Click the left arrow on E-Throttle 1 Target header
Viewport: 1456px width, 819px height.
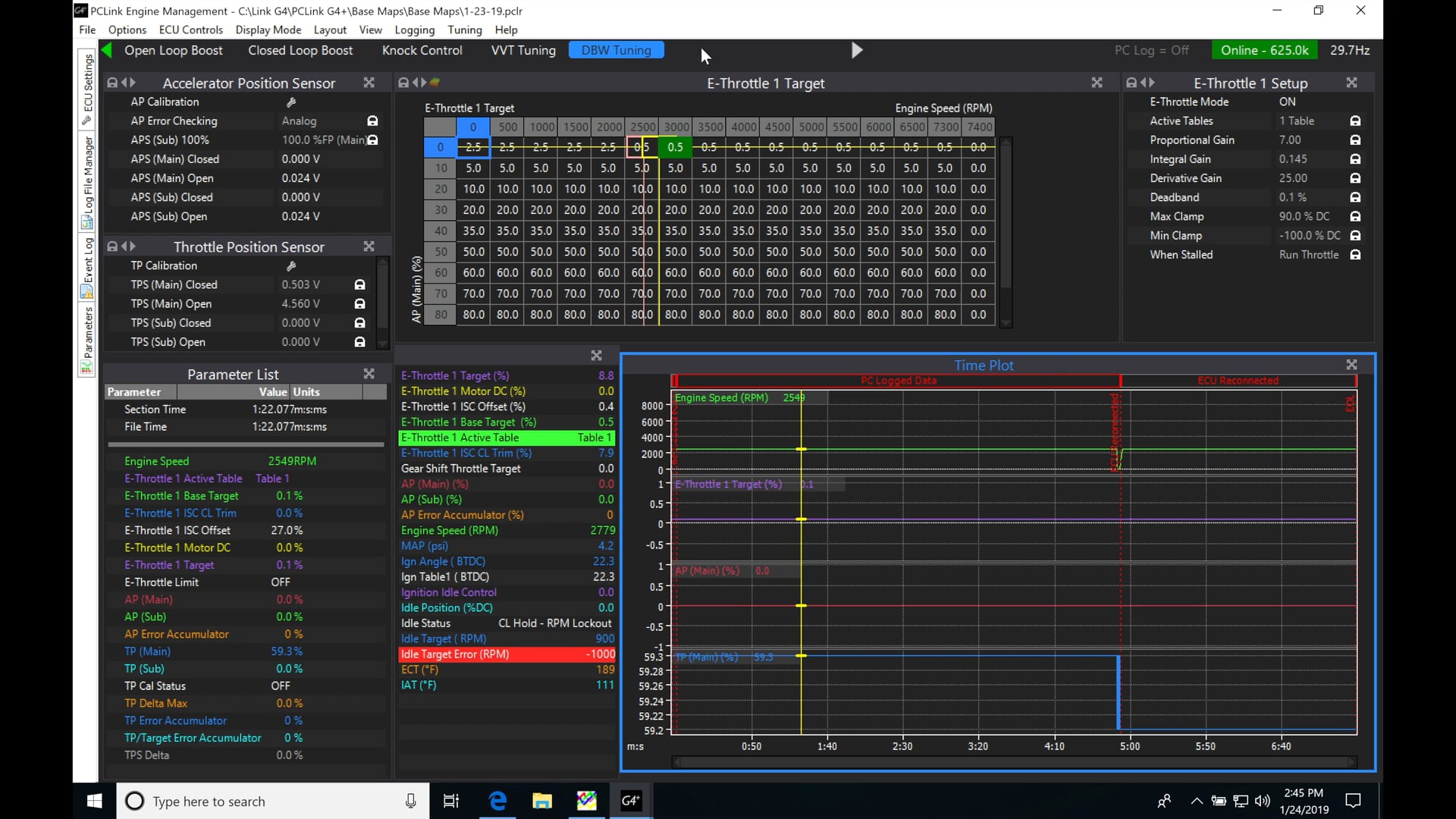[415, 83]
